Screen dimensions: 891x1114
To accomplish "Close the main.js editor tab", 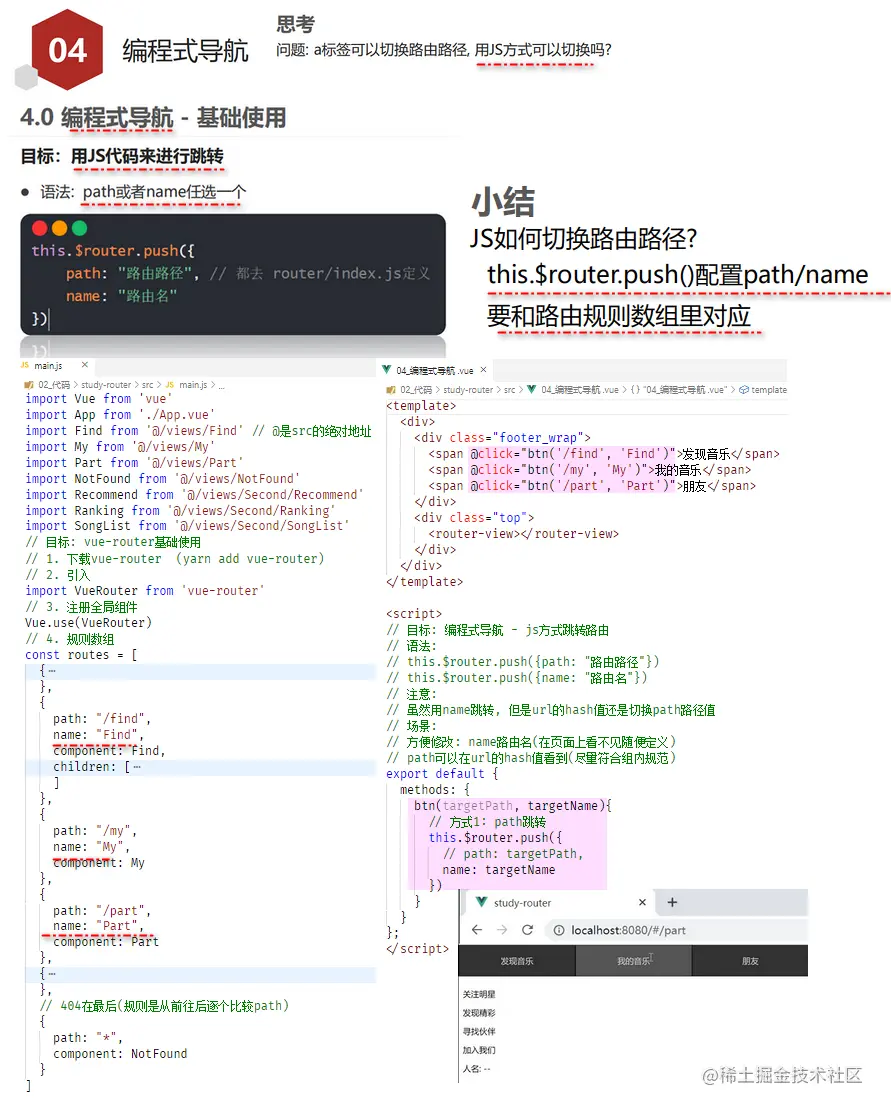I will [85, 364].
